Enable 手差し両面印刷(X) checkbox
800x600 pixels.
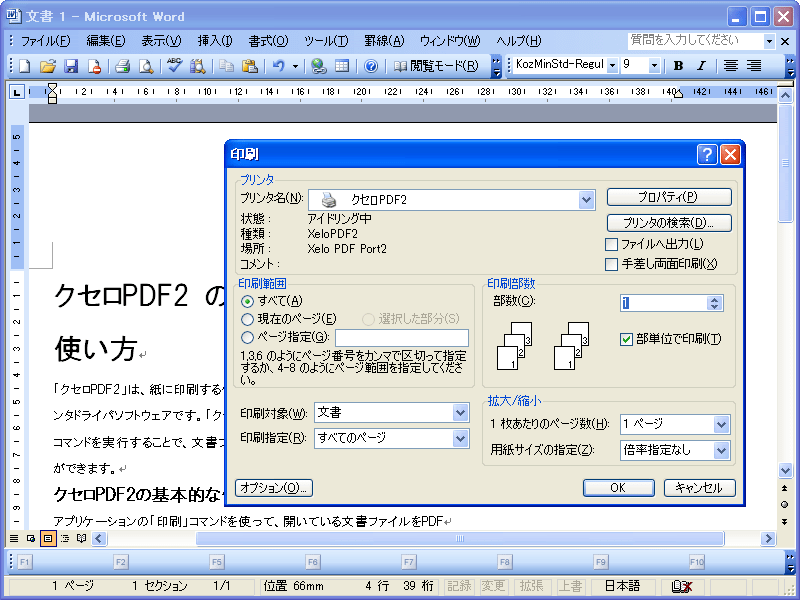(x=611, y=264)
